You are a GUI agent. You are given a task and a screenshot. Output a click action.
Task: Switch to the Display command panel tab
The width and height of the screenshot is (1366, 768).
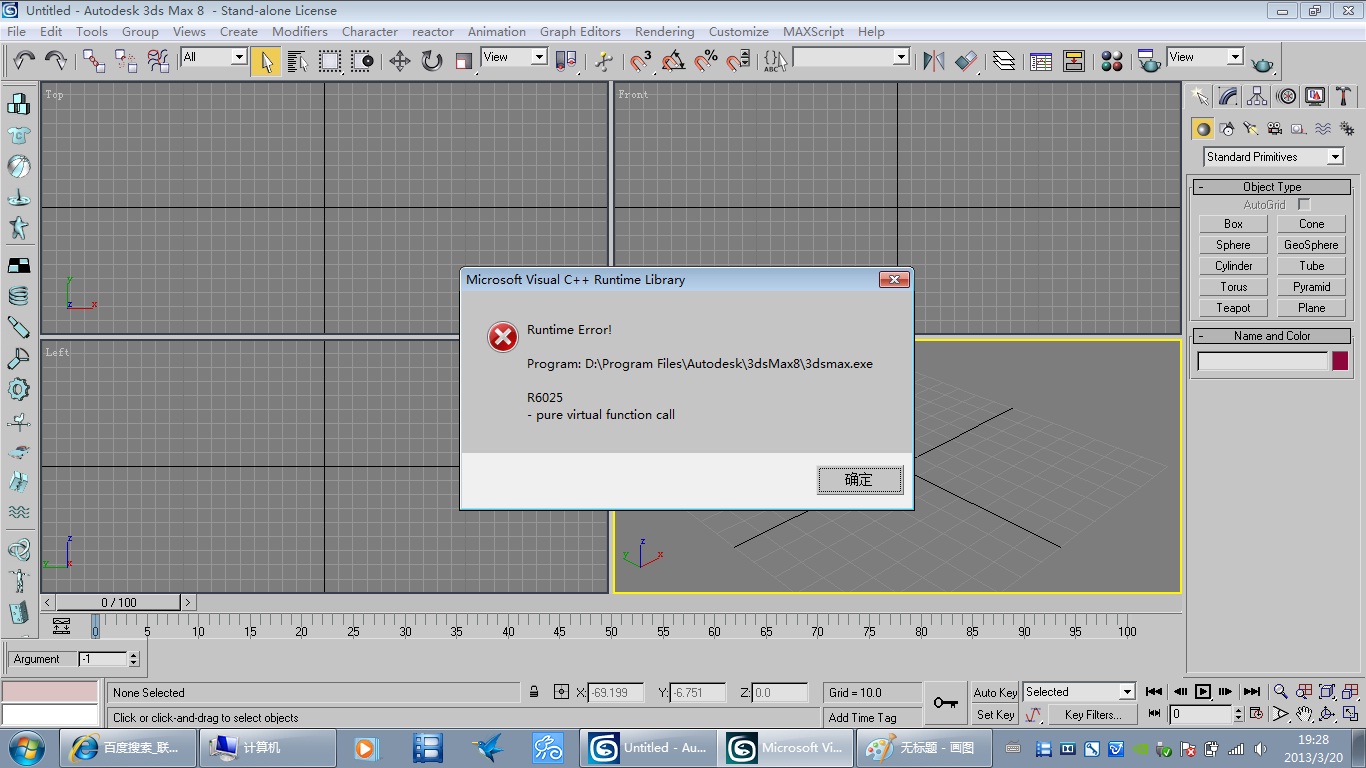(1316, 96)
